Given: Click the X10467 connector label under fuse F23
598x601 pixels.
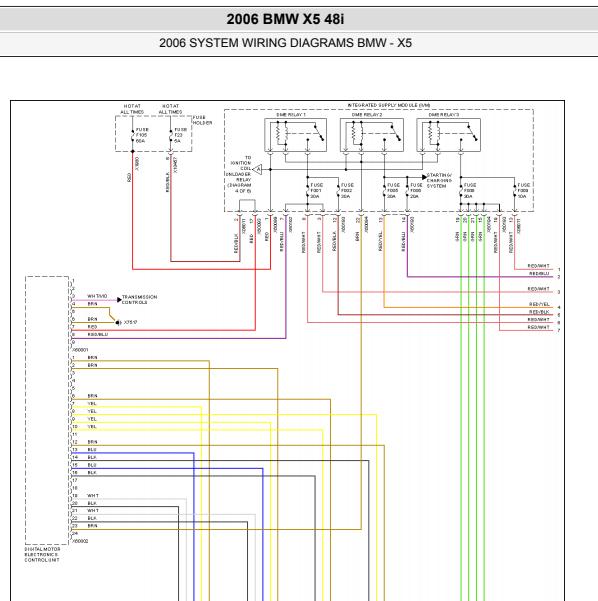Looking at the screenshot, I should tap(175, 165).
